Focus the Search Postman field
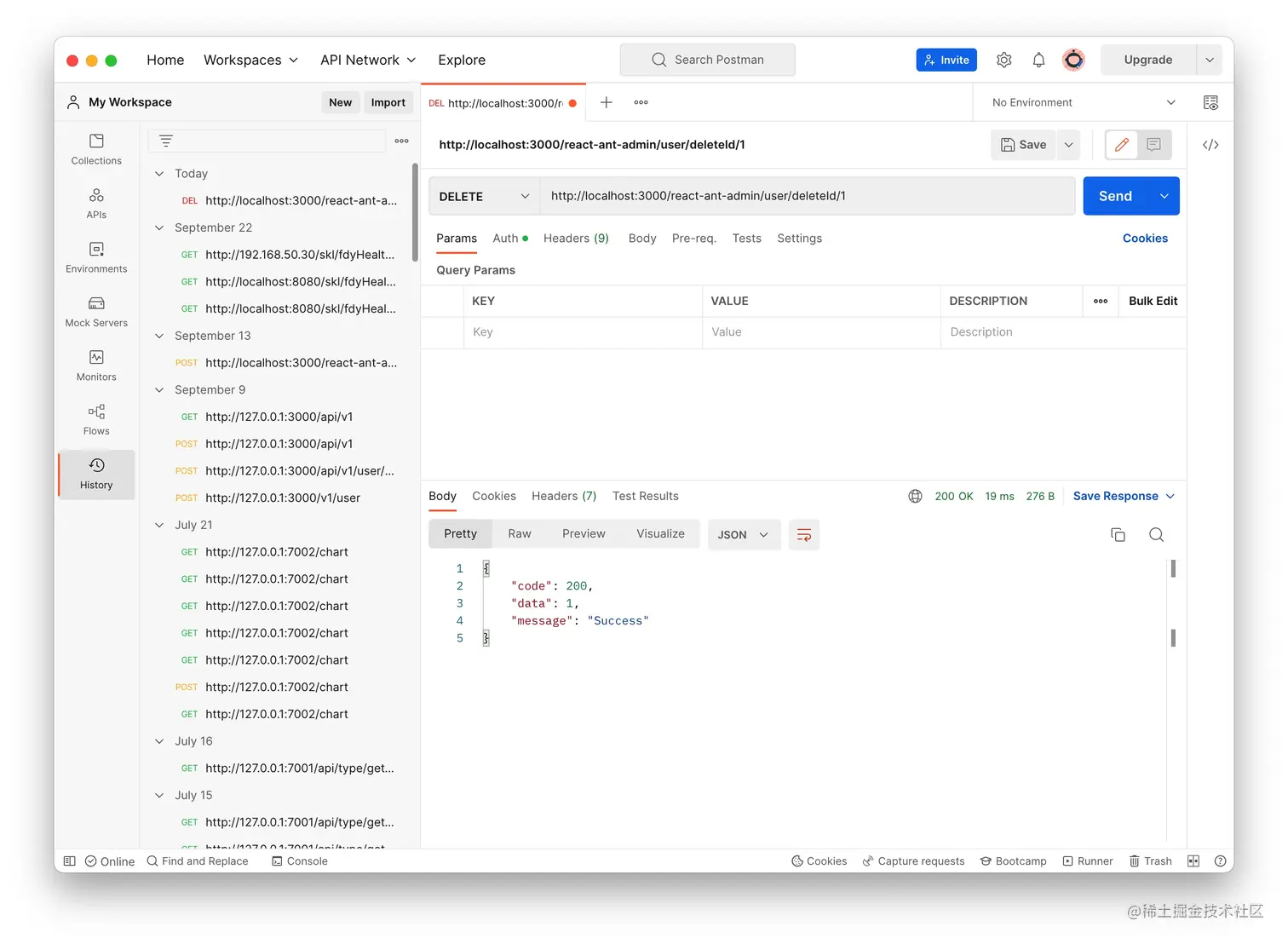Screen dimensions: 1288x944 708,60
